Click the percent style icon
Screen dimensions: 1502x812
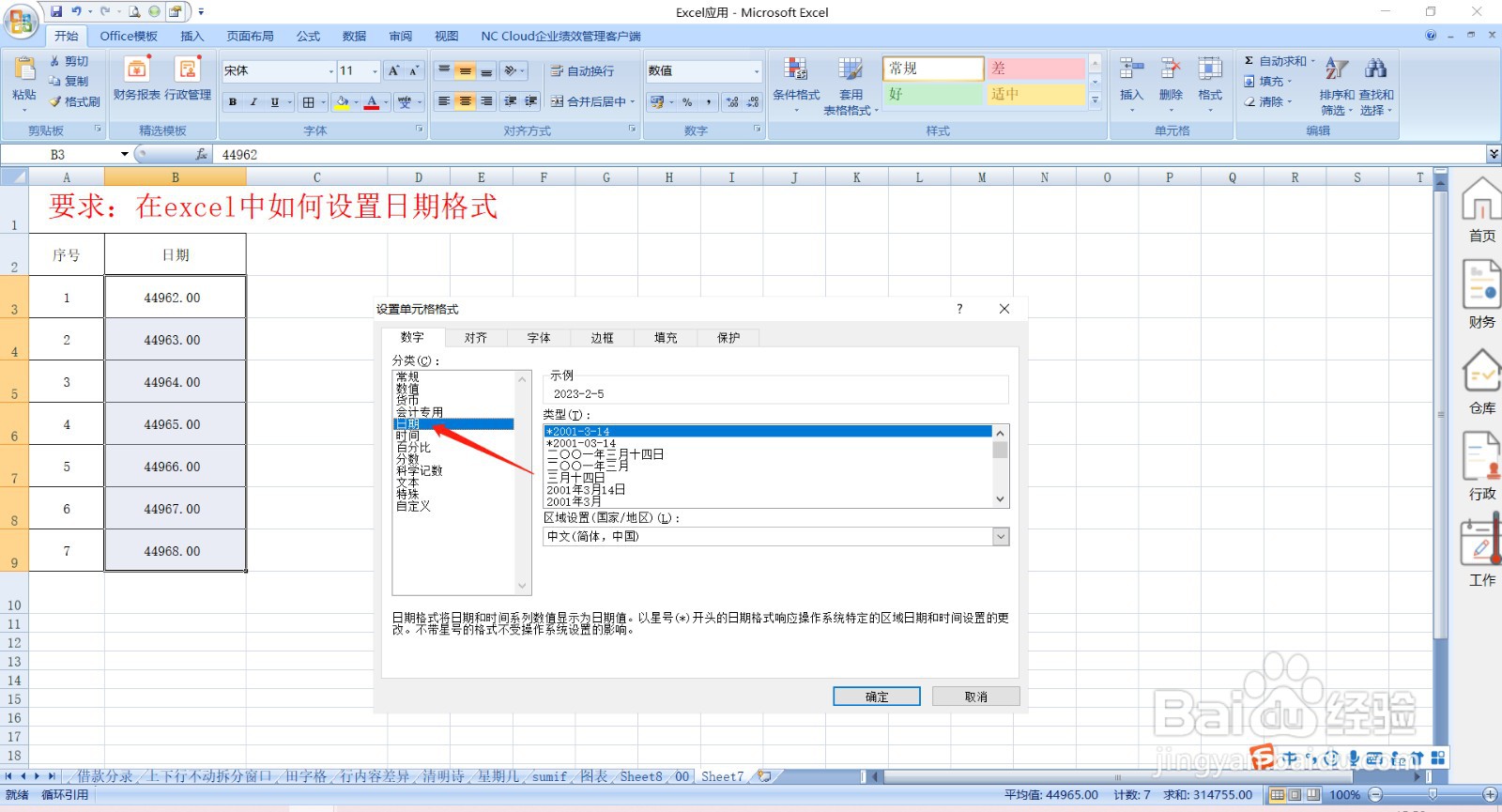coord(687,102)
